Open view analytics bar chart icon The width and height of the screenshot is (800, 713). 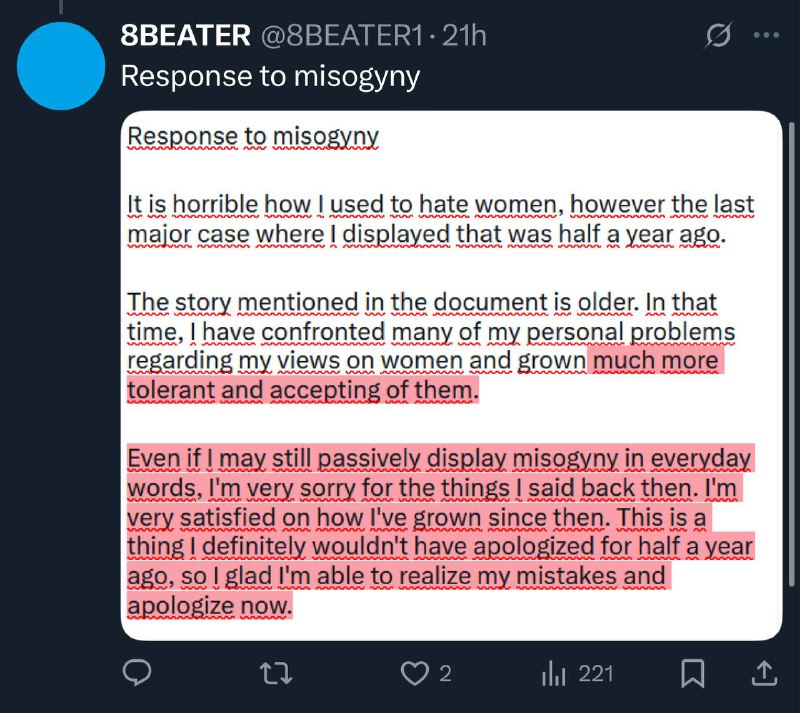click(x=554, y=673)
